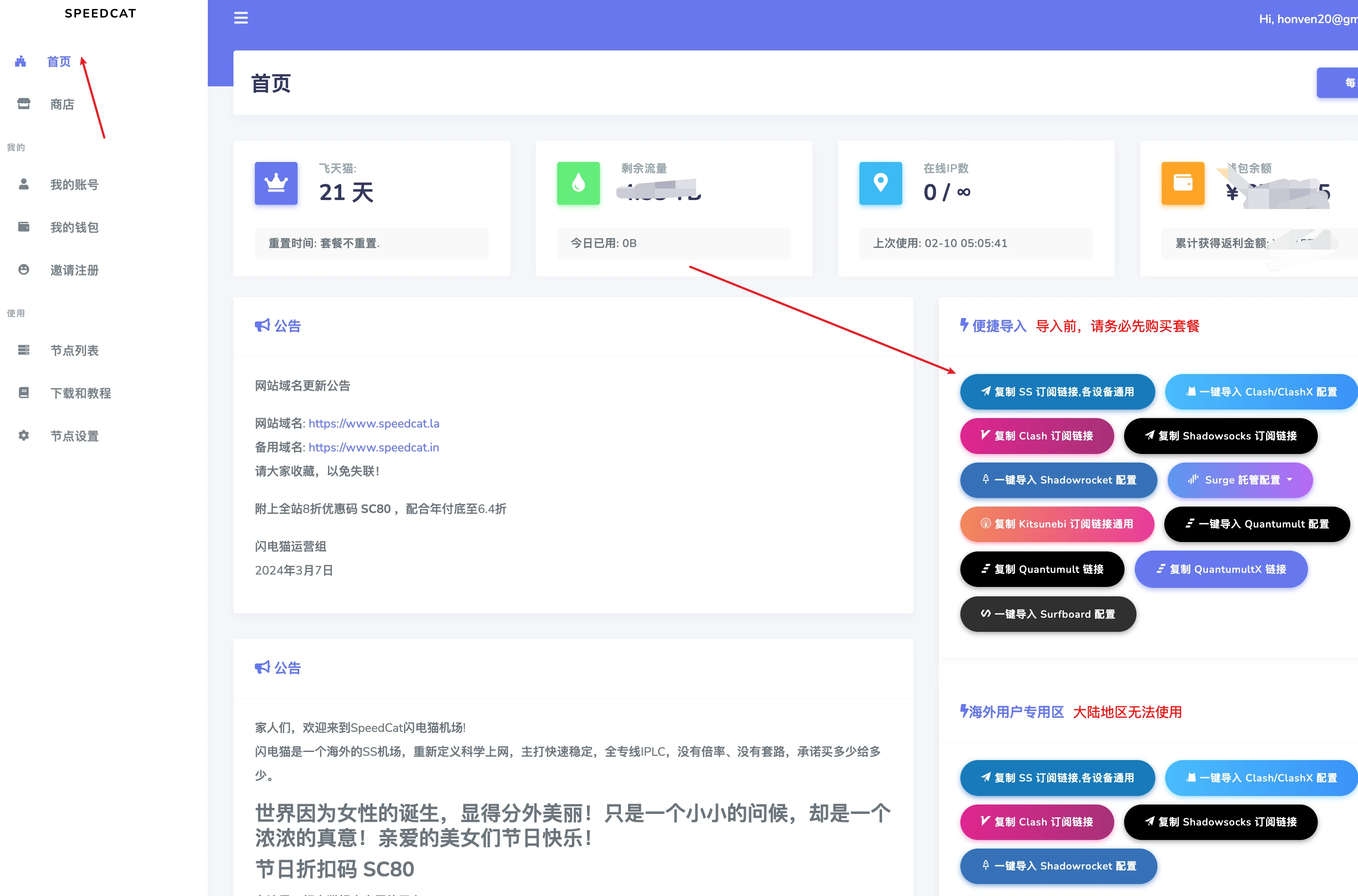Click 复制 SS 订阅链接,各设备通用 button
Screen dimensions: 1358x896
[x=1057, y=392]
